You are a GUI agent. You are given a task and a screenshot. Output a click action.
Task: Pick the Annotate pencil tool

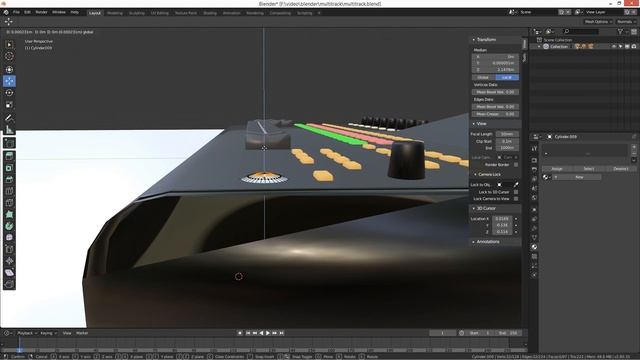9,118
